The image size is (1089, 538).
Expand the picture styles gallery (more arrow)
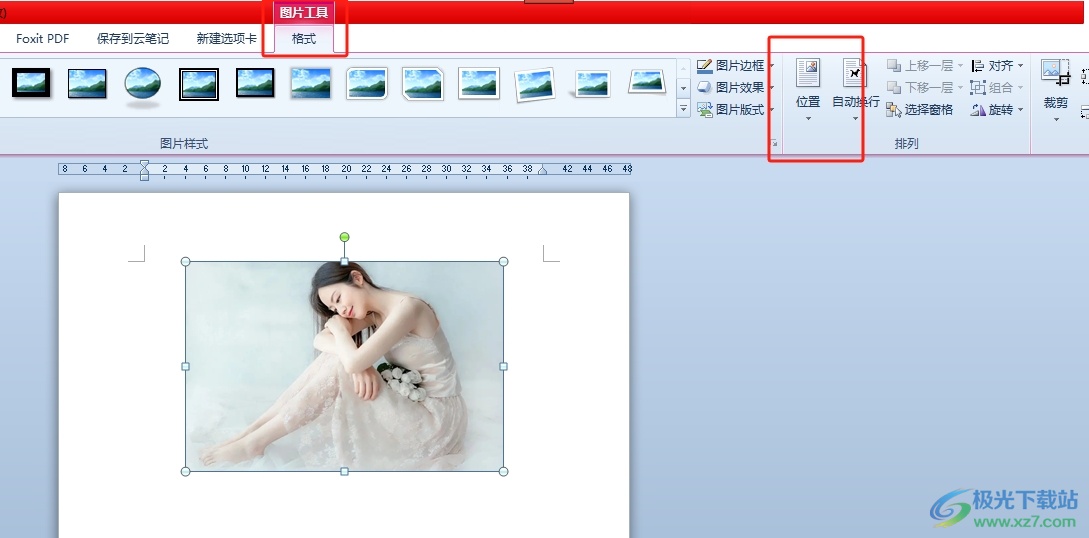pos(684,108)
